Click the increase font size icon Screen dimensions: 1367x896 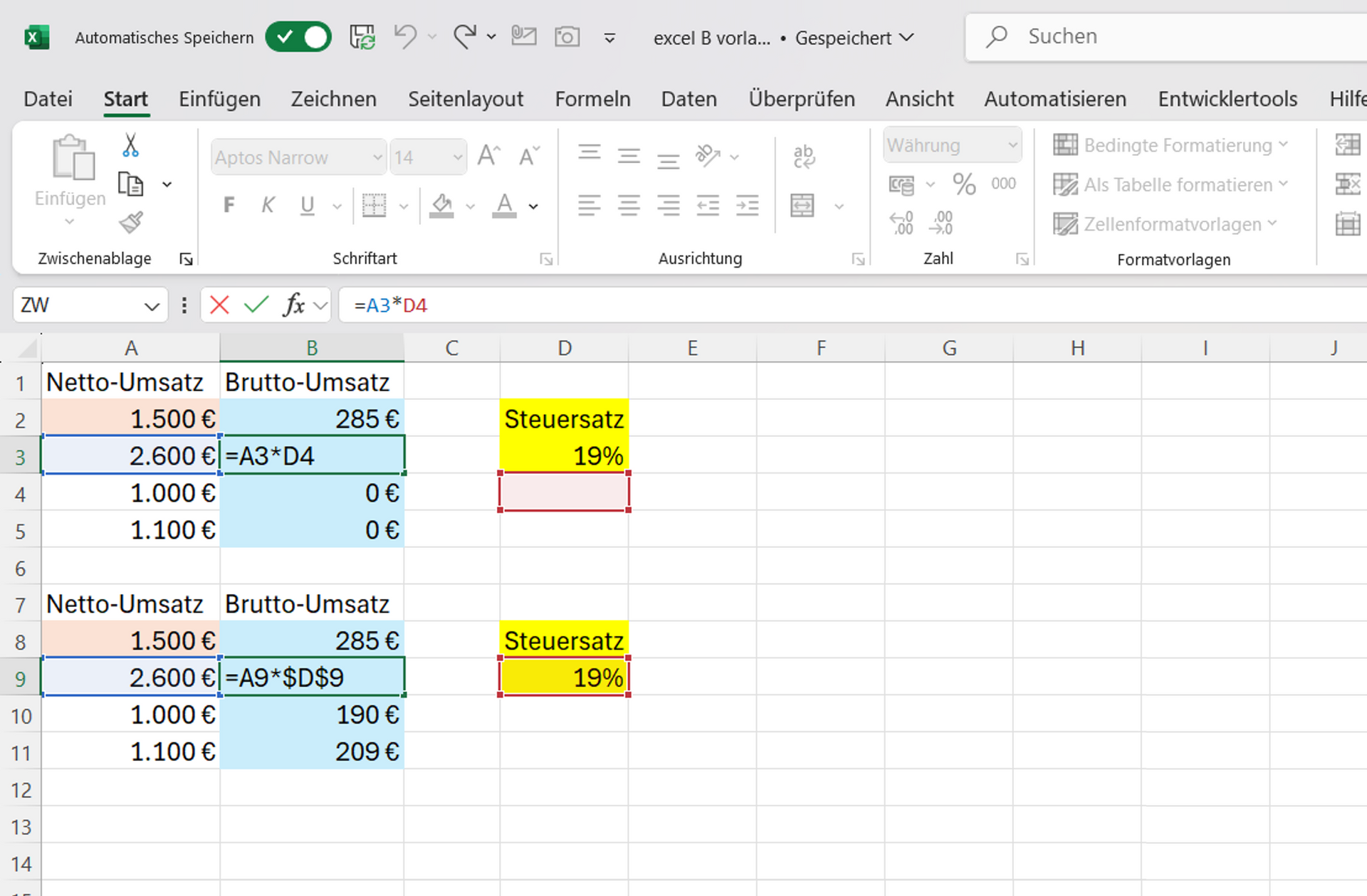[x=489, y=156]
